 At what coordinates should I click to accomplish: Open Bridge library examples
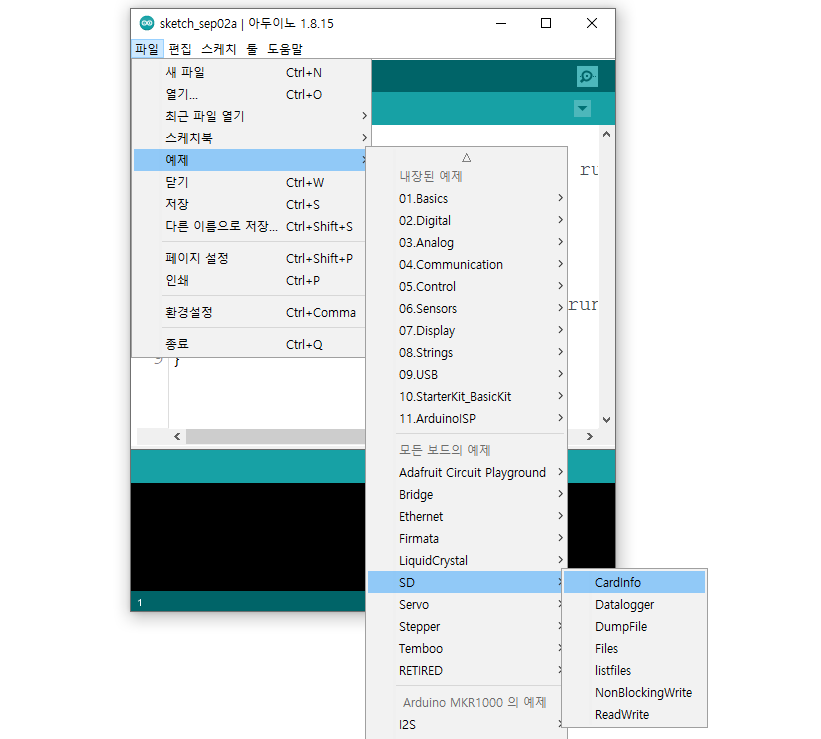point(467,494)
